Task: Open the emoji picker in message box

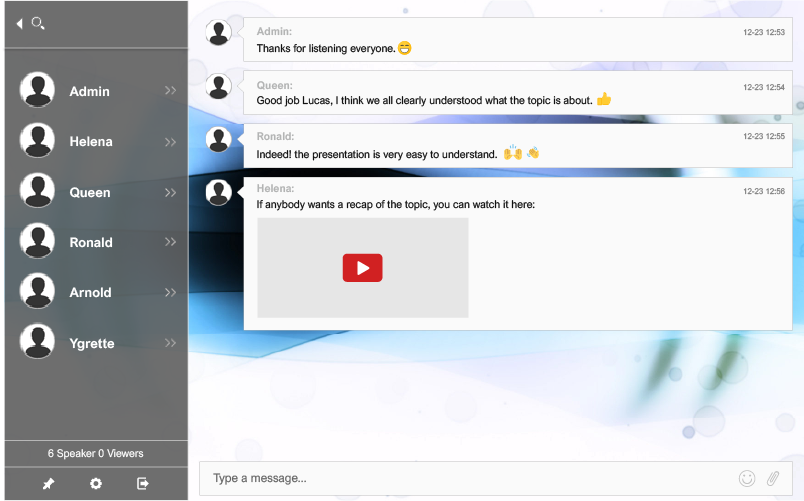Action: [x=746, y=479]
